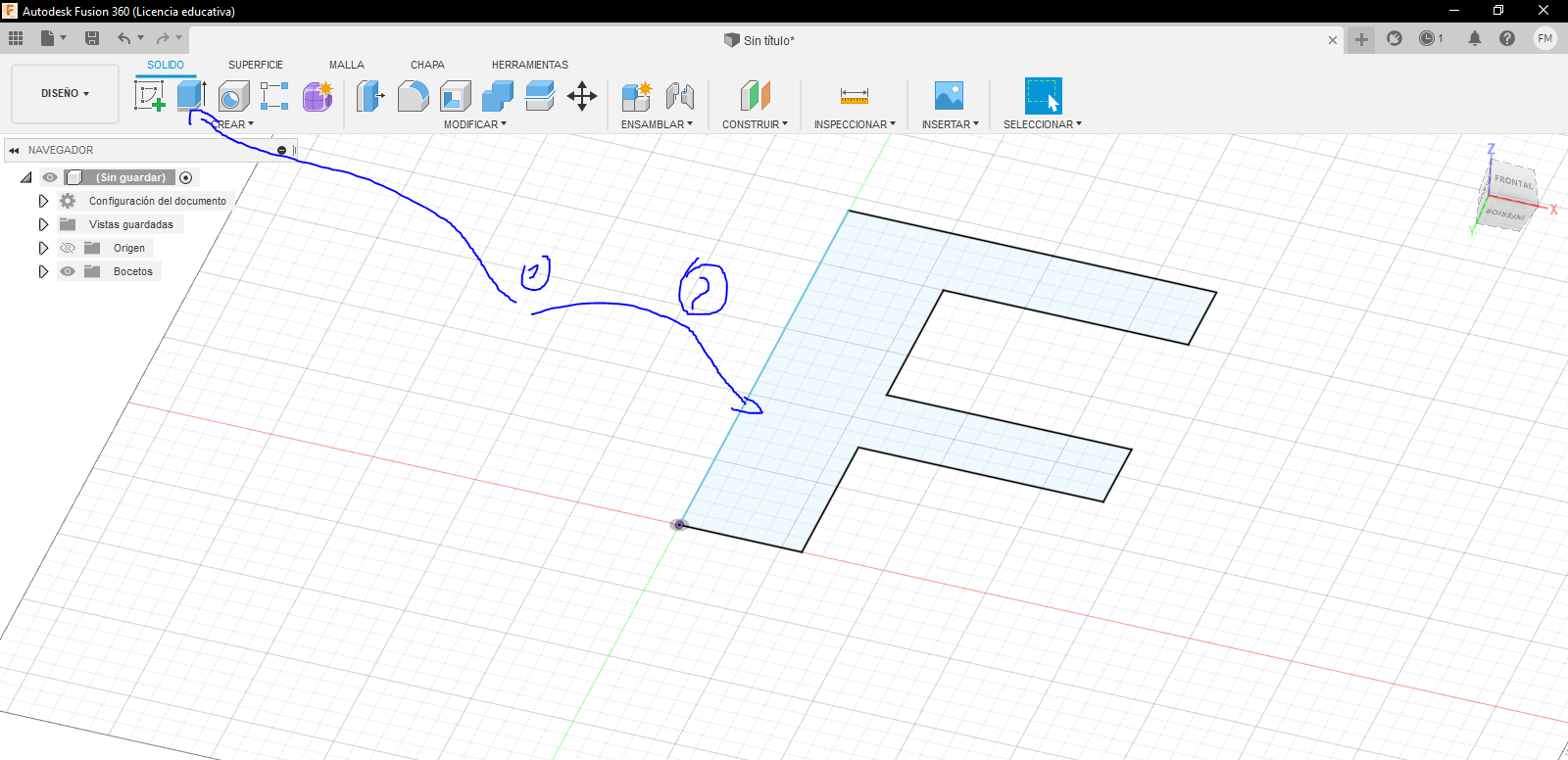Open the notifications bell
The image size is (1568, 760).
(x=1475, y=38)
